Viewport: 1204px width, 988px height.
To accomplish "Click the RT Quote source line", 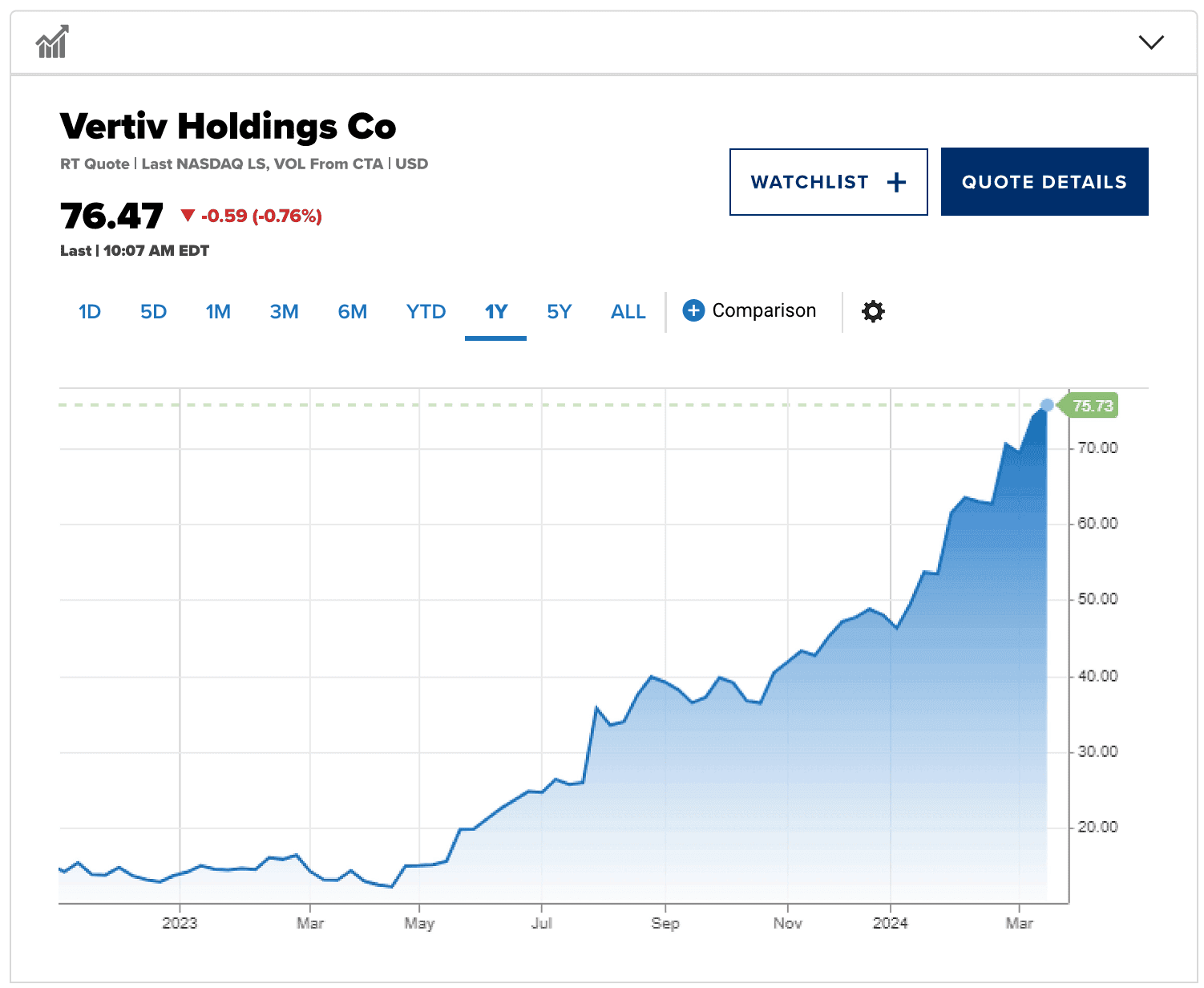I will tap(244, 164).
